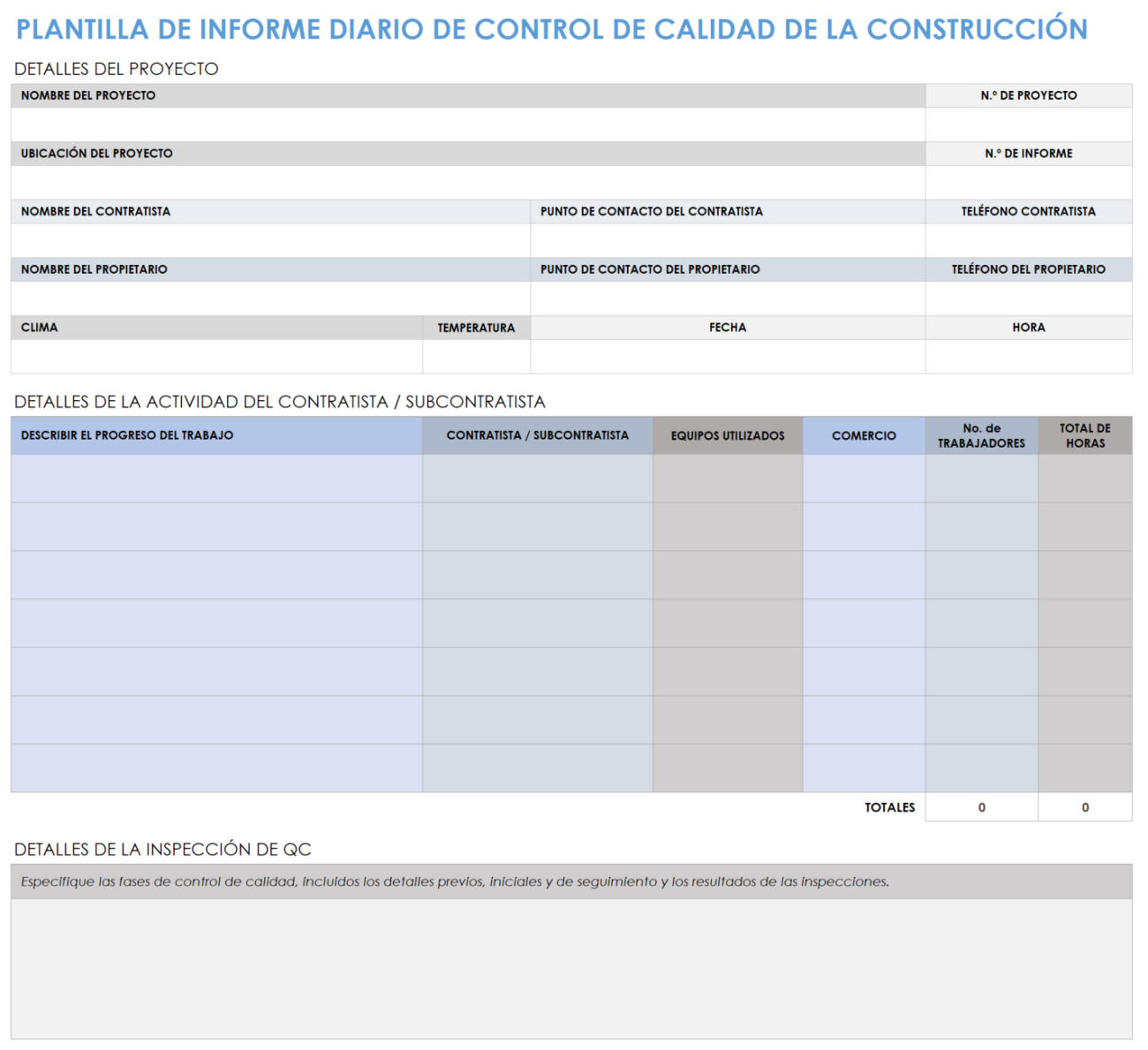Click the TOTALES value under No. de TRABAJADORES
Screen dimensions: 1148x1050
pyautogui.click(x=980, y=807)
